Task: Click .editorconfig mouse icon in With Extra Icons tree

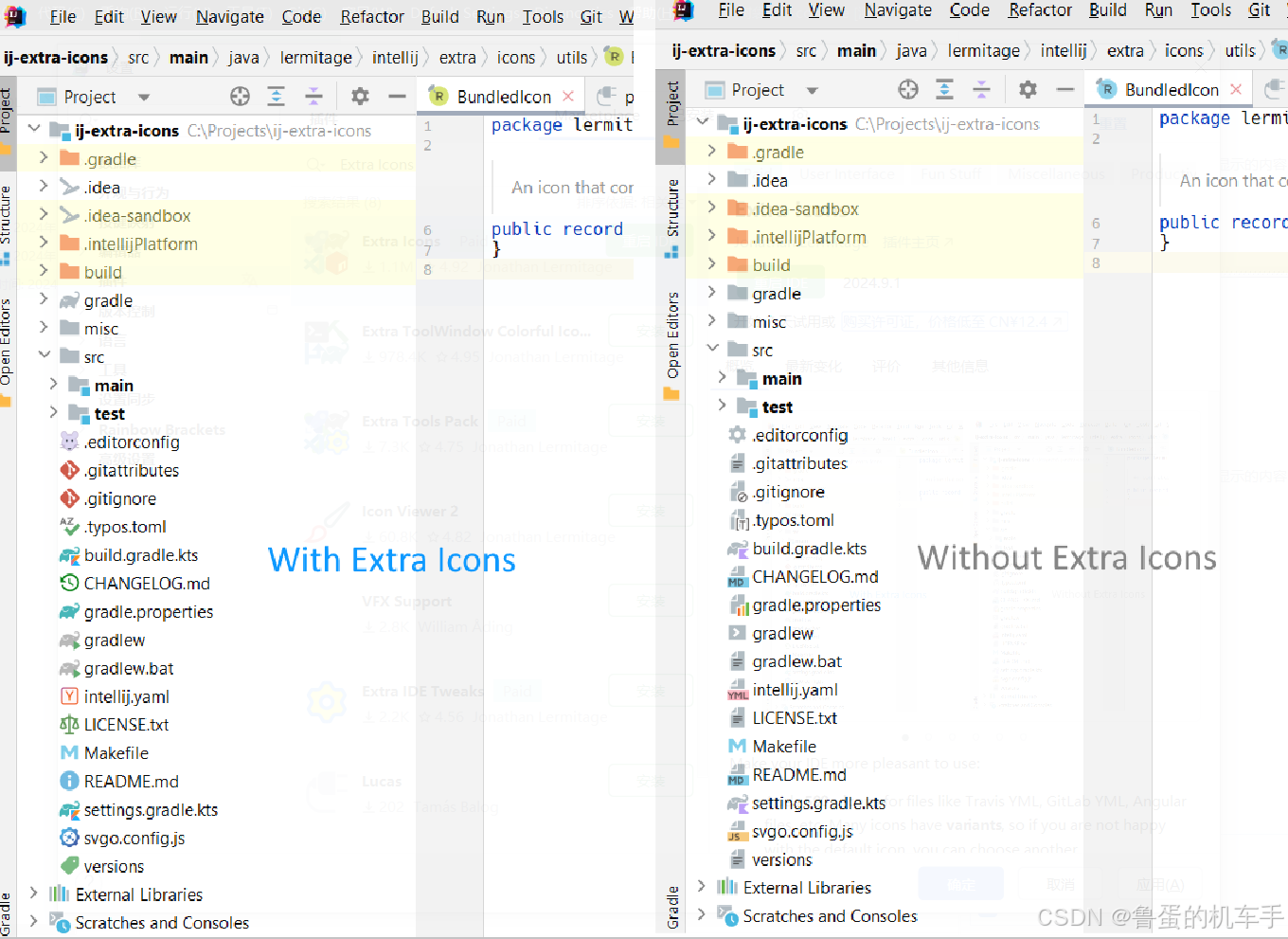Action: click(x=69, y=442)
